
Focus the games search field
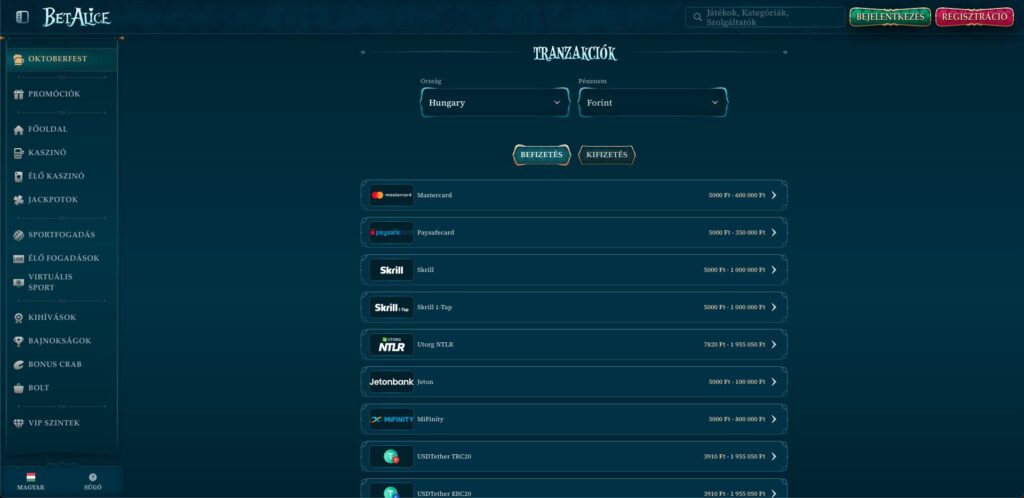point(765,17)
